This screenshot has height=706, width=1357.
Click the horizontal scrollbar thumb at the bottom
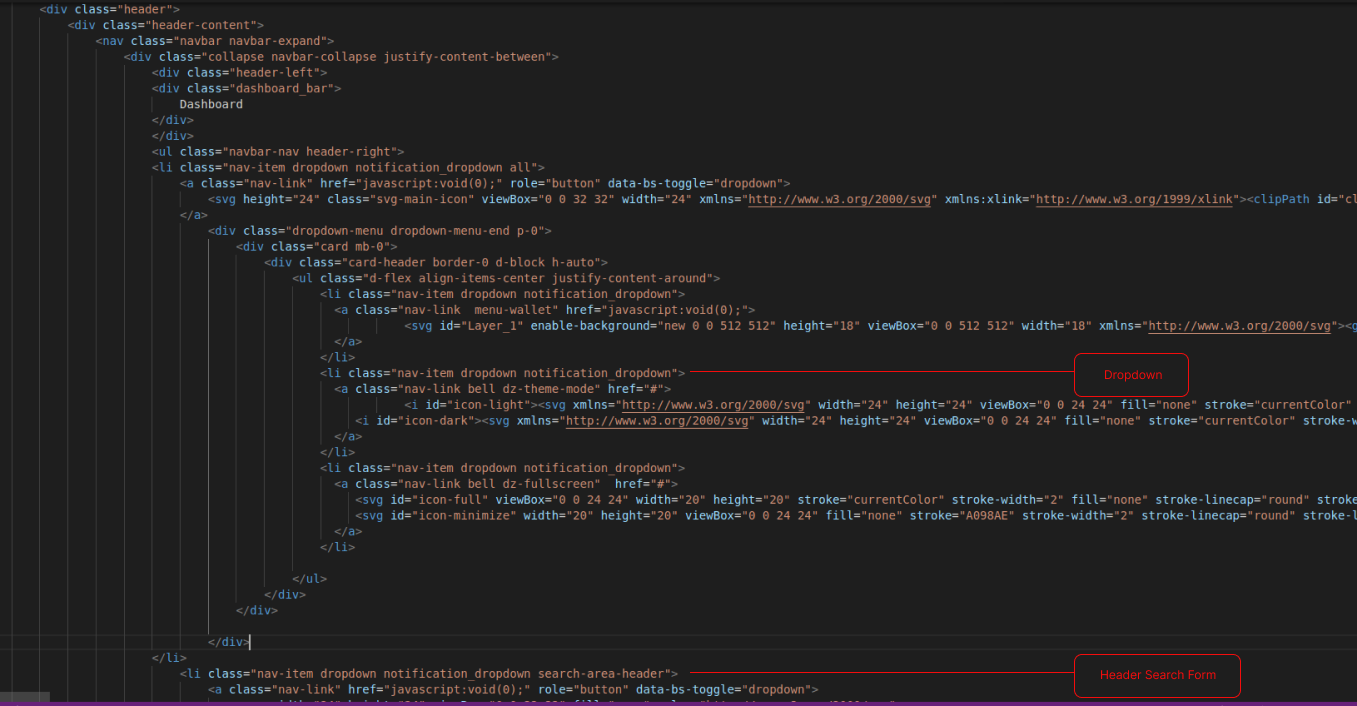click(24, 697)
